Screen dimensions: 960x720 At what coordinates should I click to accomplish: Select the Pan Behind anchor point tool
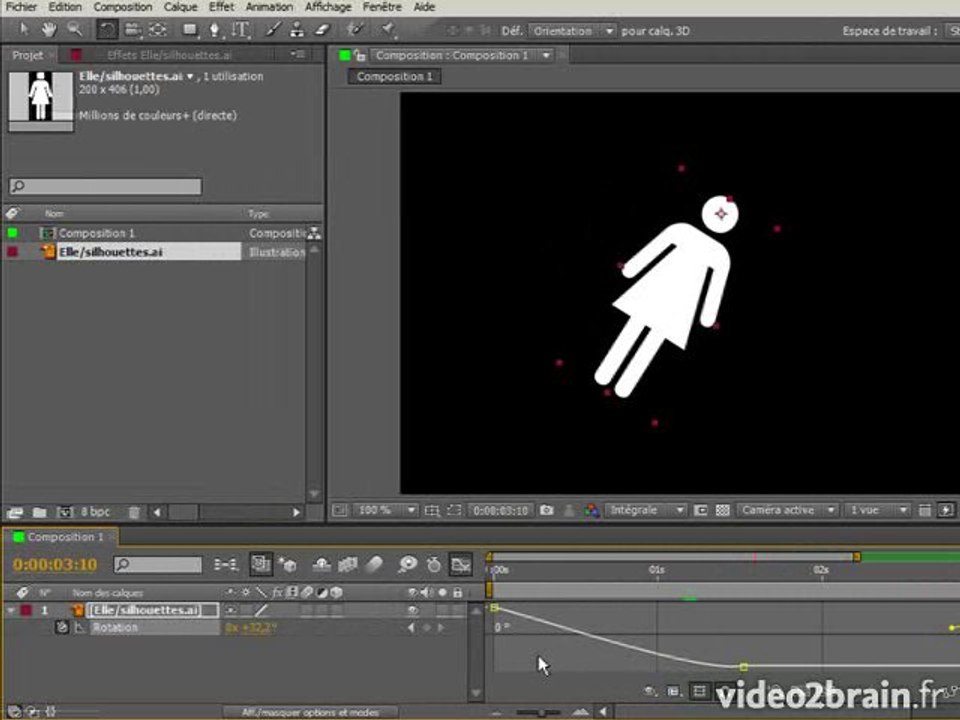[158, 29]
